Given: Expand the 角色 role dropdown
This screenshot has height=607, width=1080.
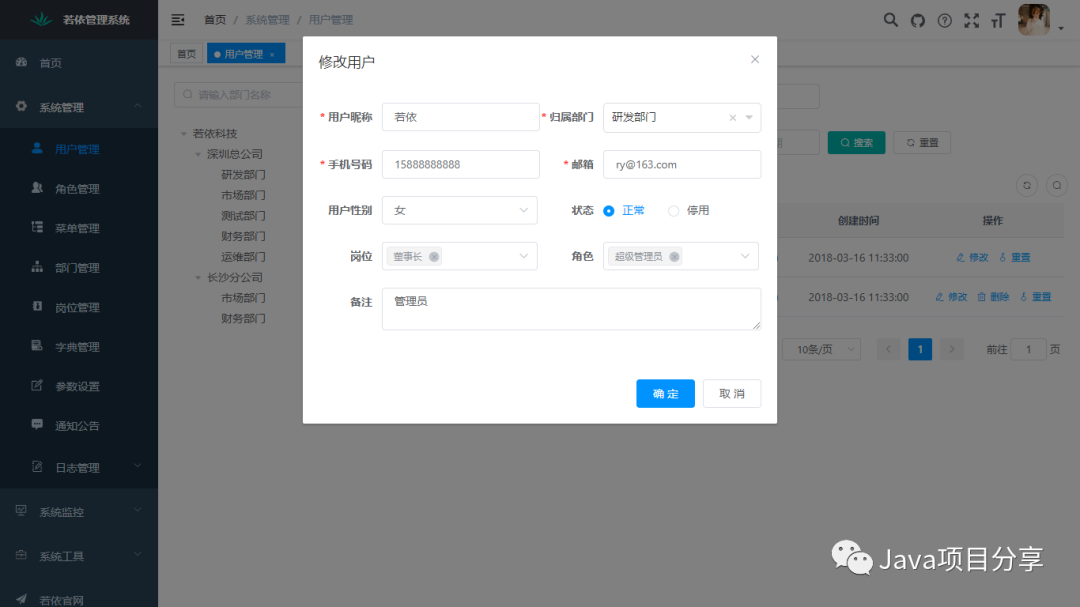Looking at the screenshot, I should (x=744, y=257).
